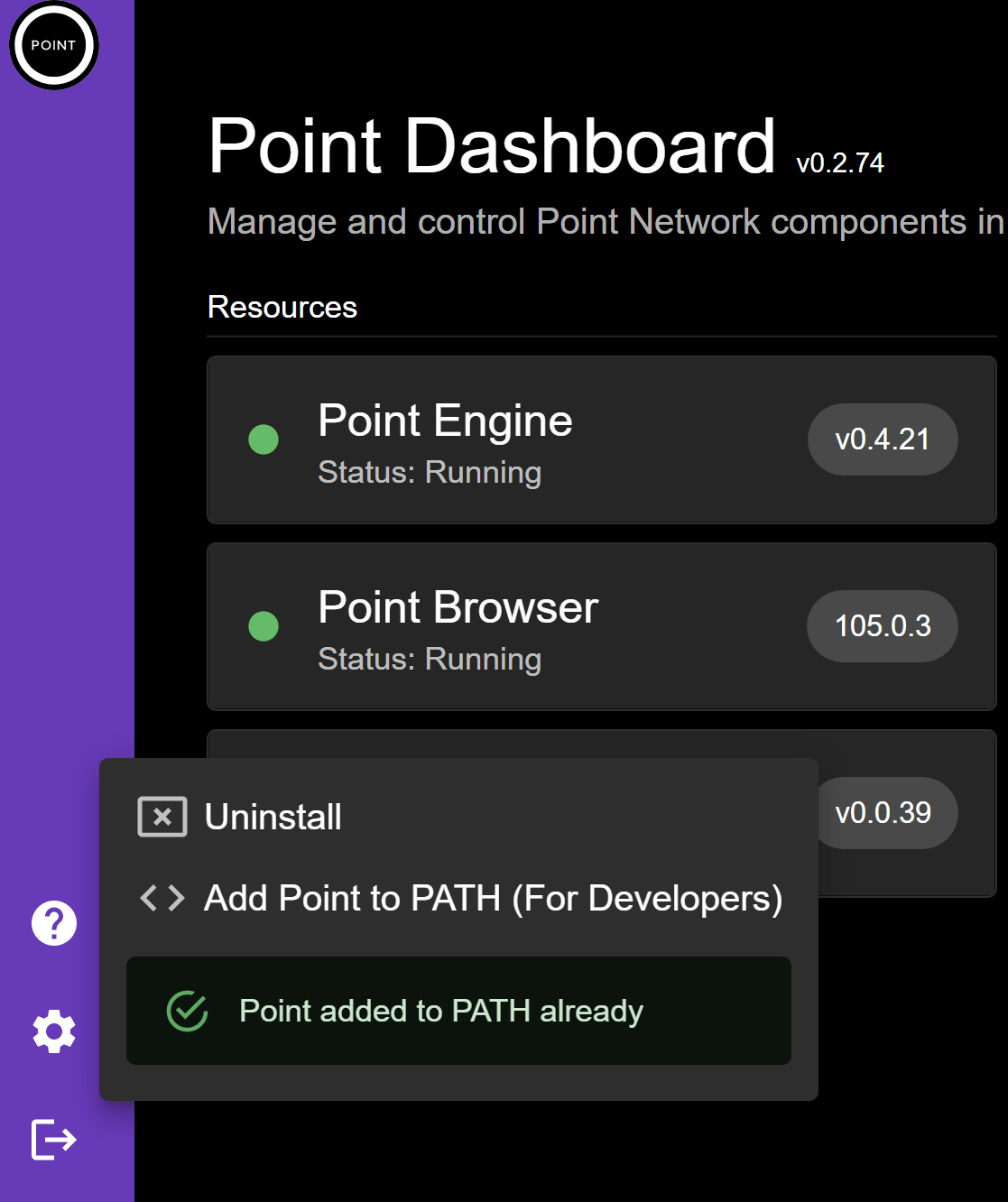Click the code brackets icon beside PATH option
This screenshot has width=1008, height=1202.
click(162, 898)
